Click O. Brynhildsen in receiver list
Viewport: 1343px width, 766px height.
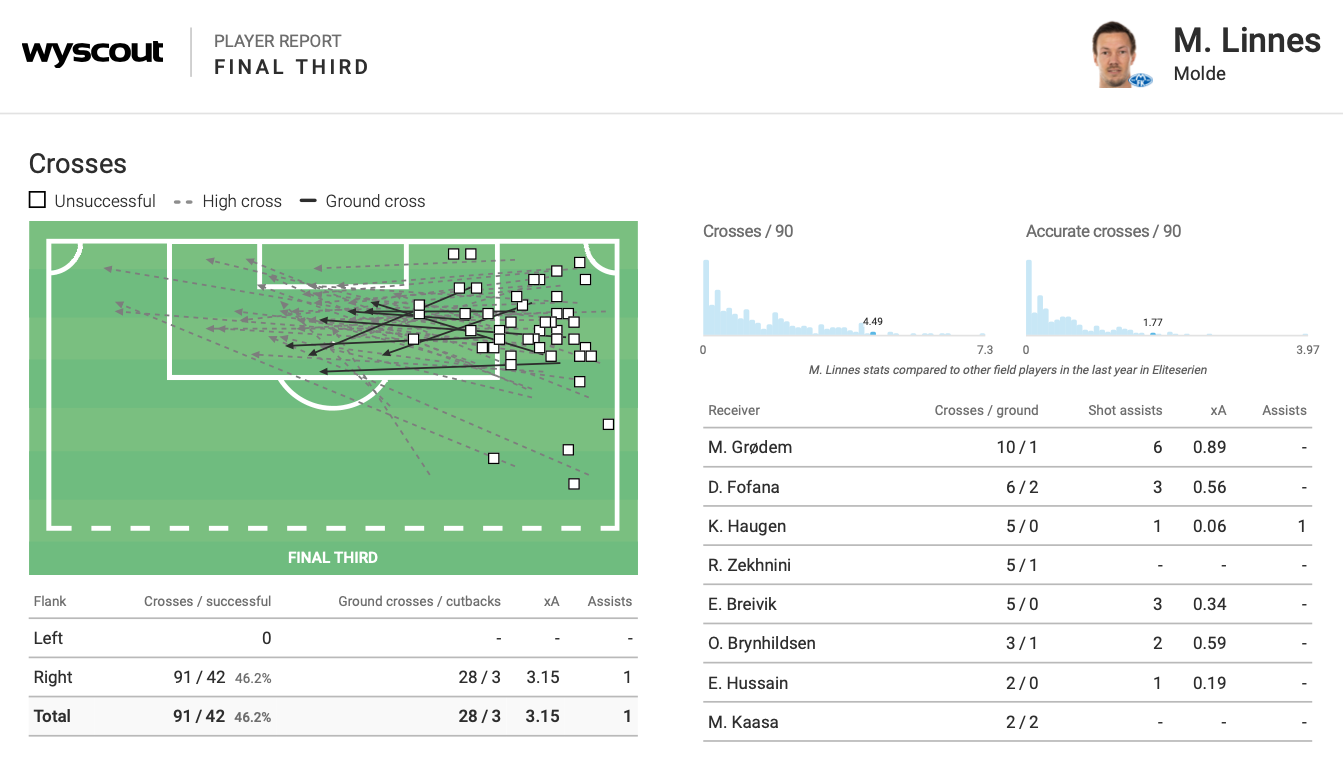(x=761, y=643)
